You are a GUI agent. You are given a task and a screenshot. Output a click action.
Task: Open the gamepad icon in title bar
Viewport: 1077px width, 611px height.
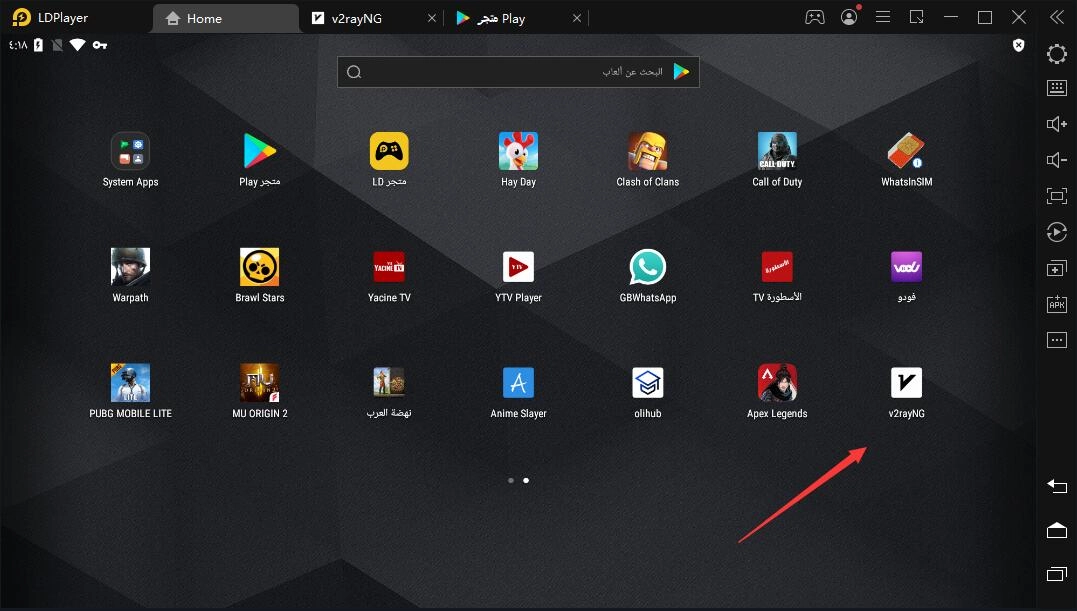(x=815, y=17)
